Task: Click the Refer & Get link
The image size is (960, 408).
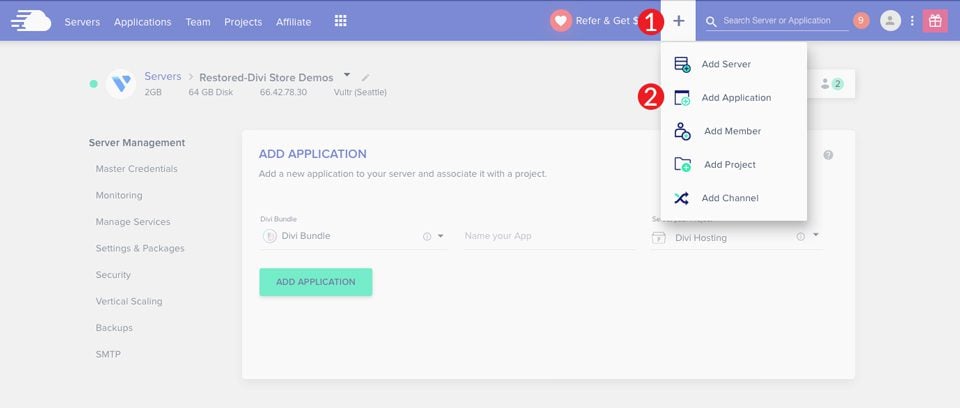Action: click(606, 21)
